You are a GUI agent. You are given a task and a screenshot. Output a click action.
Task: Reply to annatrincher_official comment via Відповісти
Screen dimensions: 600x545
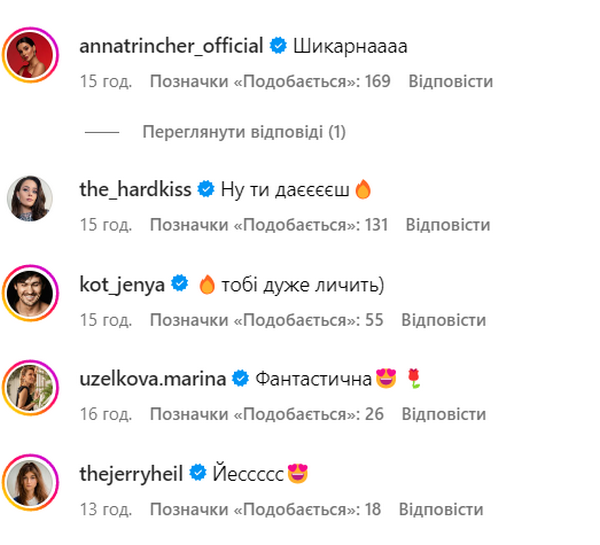(451, 81)
